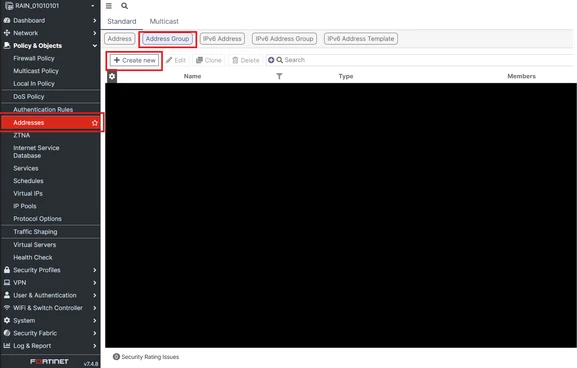The width and height of the screenshot is (577, 368).
Task: Click the table settings gear icon
Action: click(112, 76)
